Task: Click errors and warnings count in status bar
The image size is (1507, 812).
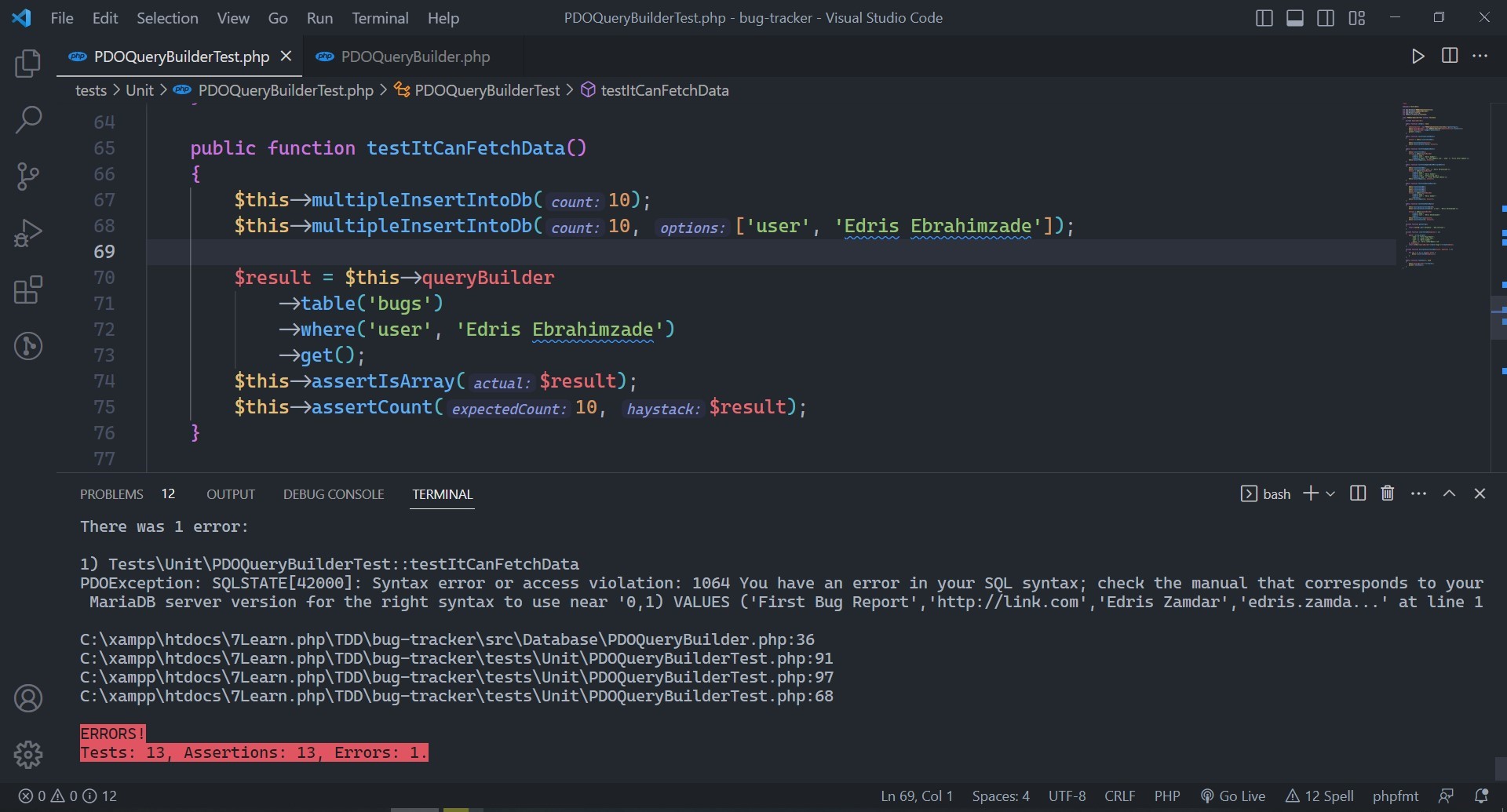Action: point(68,796)
